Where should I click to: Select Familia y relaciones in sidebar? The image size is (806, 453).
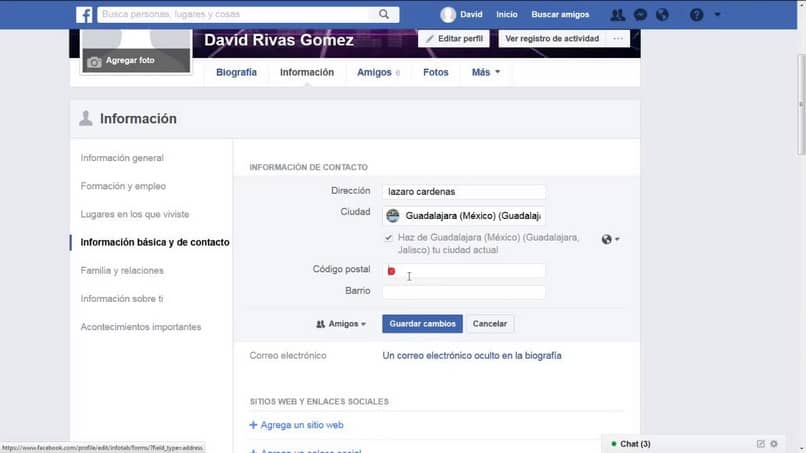point(122,270)
